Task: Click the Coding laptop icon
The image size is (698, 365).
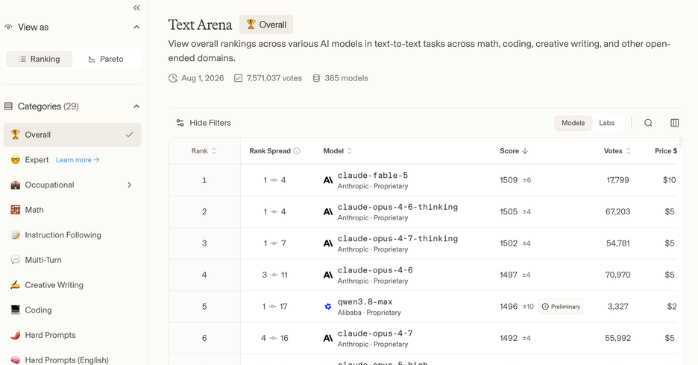Action: point(15,310)
